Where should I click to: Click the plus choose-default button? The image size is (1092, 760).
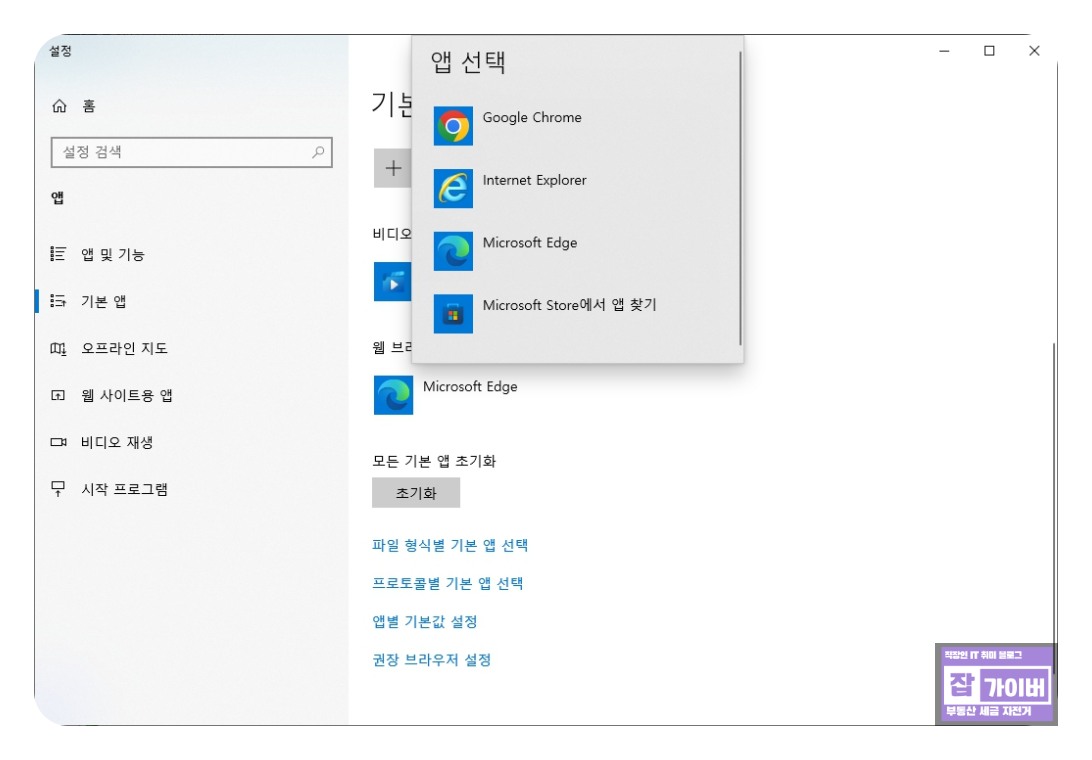[393, 168]
